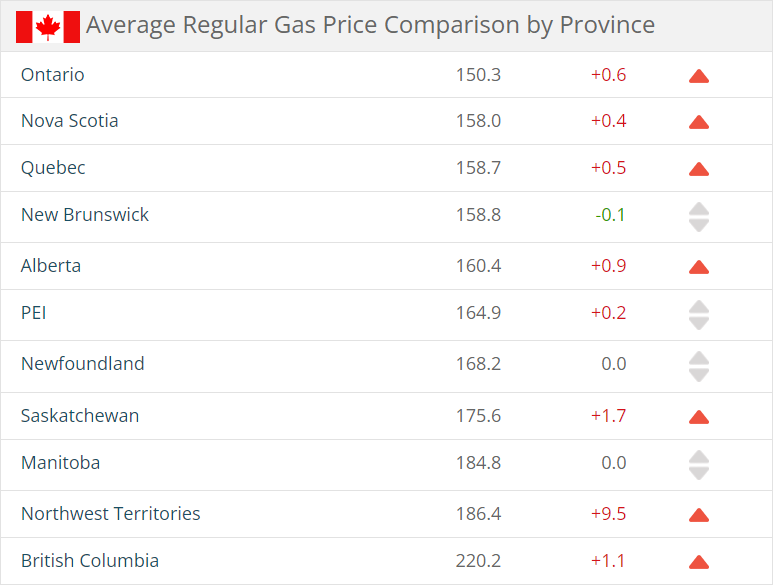Image resolution: width=774 pixels, height=586 pixels.
Task: Click British Columbia's 220.2 price value
Action: click(480, 561)
